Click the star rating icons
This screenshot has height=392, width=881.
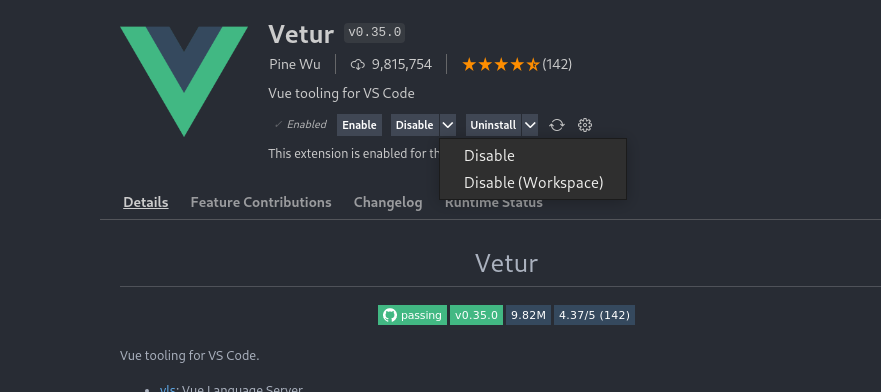tap(501, 65)
